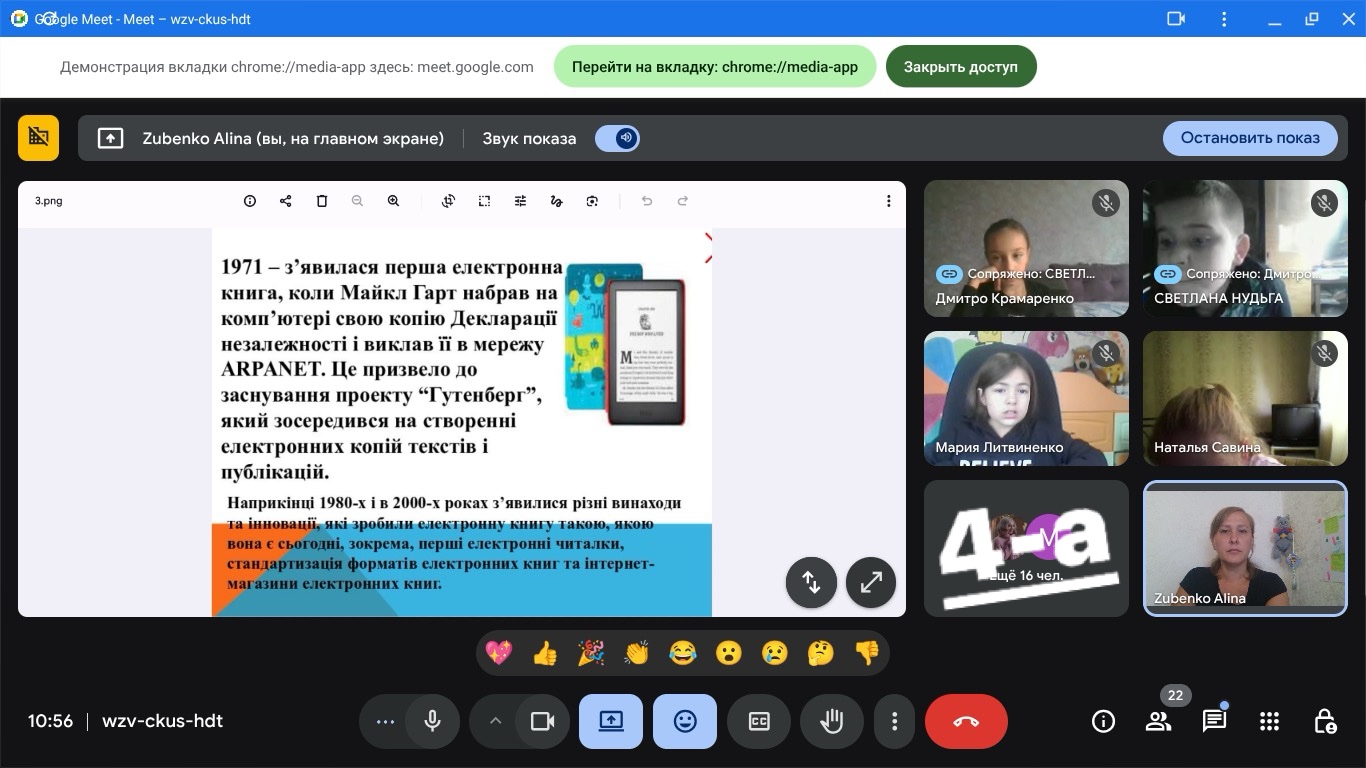1366x768 pixels.
Task: Toggle the presentation audio switch
Action: point(617,138)
